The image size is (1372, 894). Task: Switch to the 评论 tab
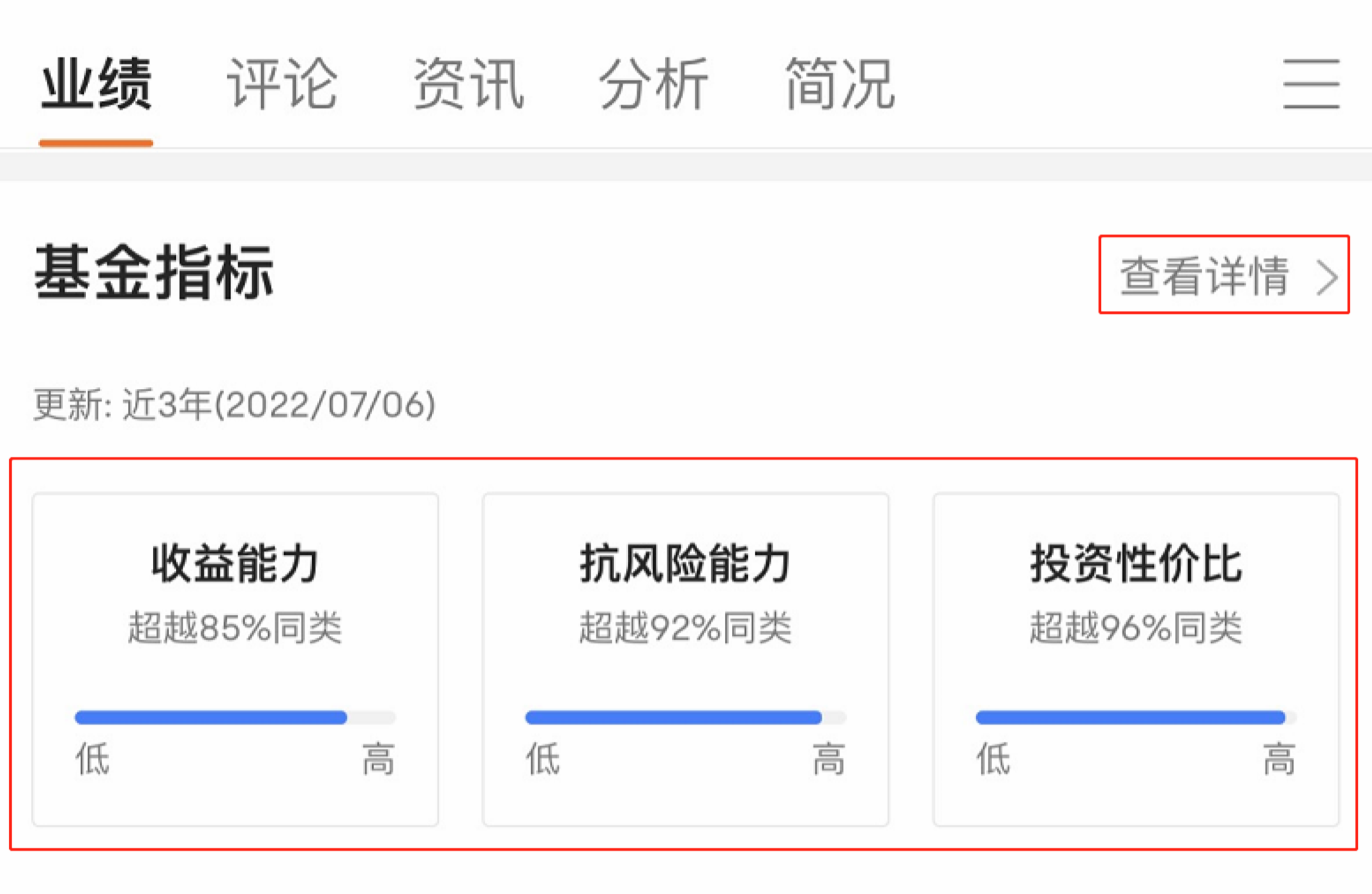pos(282,84)
